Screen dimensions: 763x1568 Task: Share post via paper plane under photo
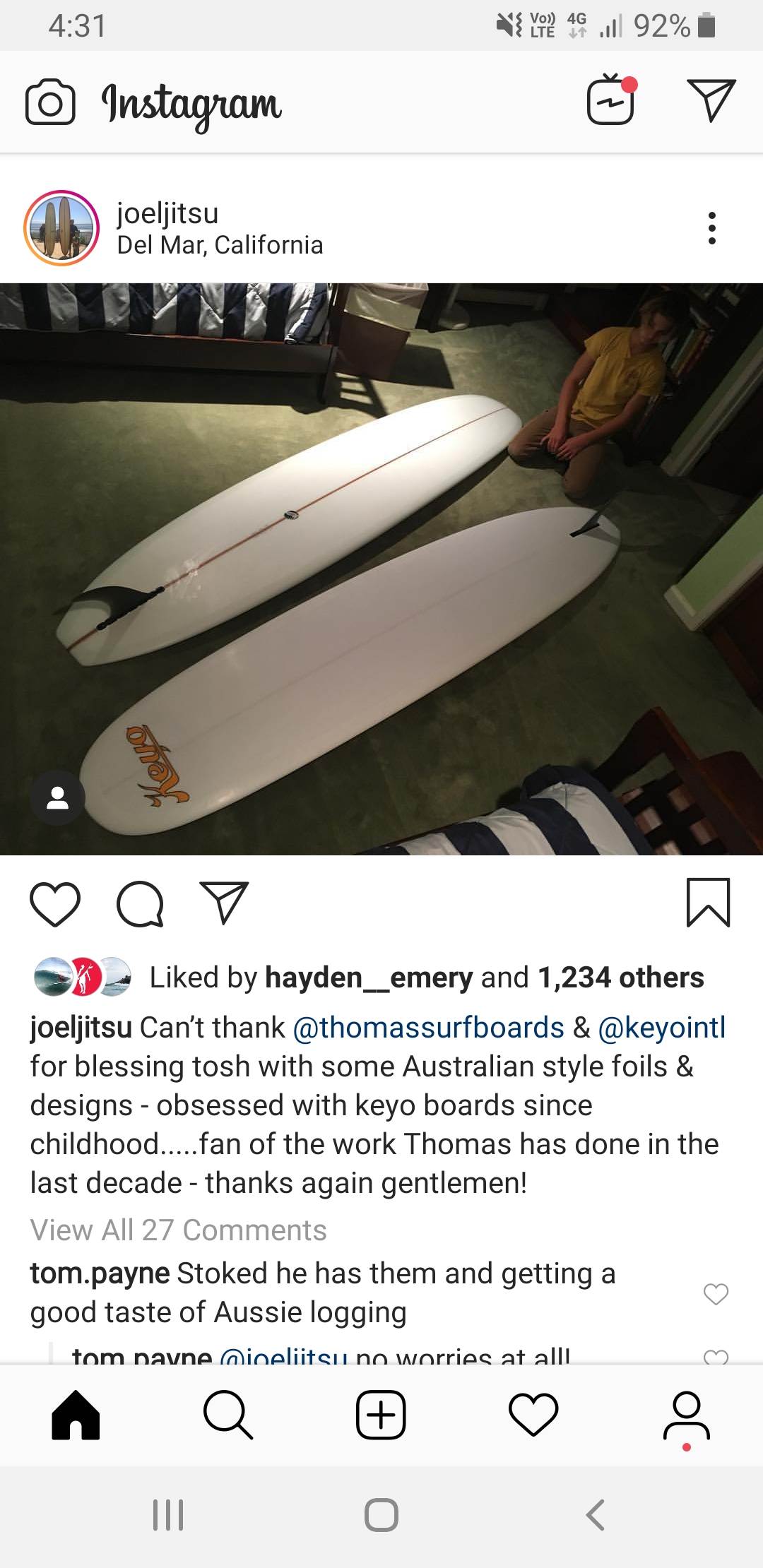[x=225, y=902]
